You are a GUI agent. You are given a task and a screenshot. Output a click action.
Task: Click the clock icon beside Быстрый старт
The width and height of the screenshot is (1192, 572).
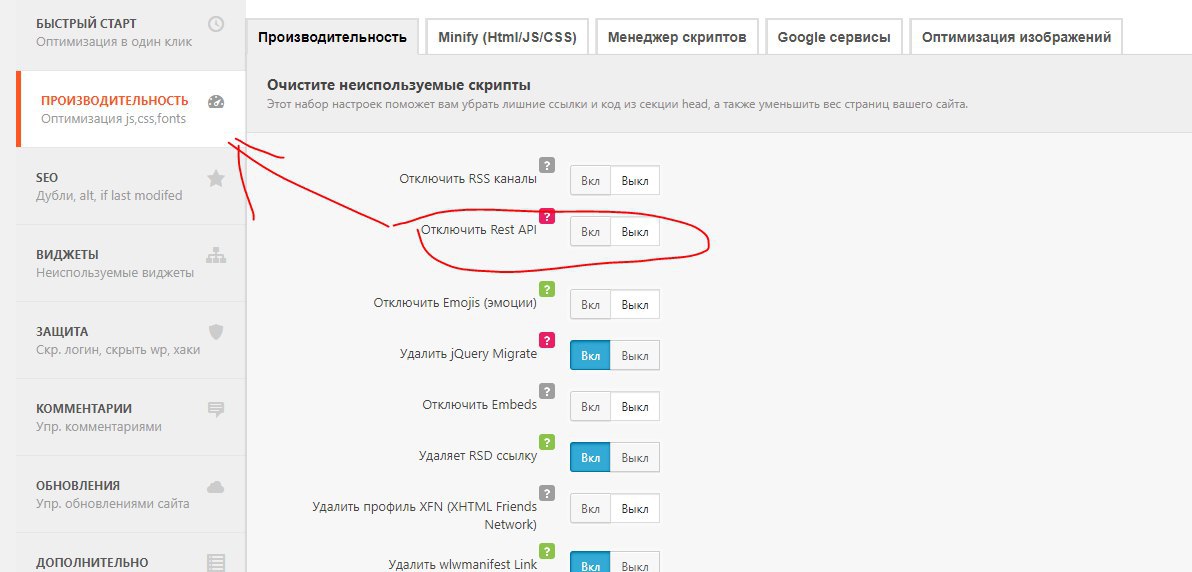(x=216, y=24)
